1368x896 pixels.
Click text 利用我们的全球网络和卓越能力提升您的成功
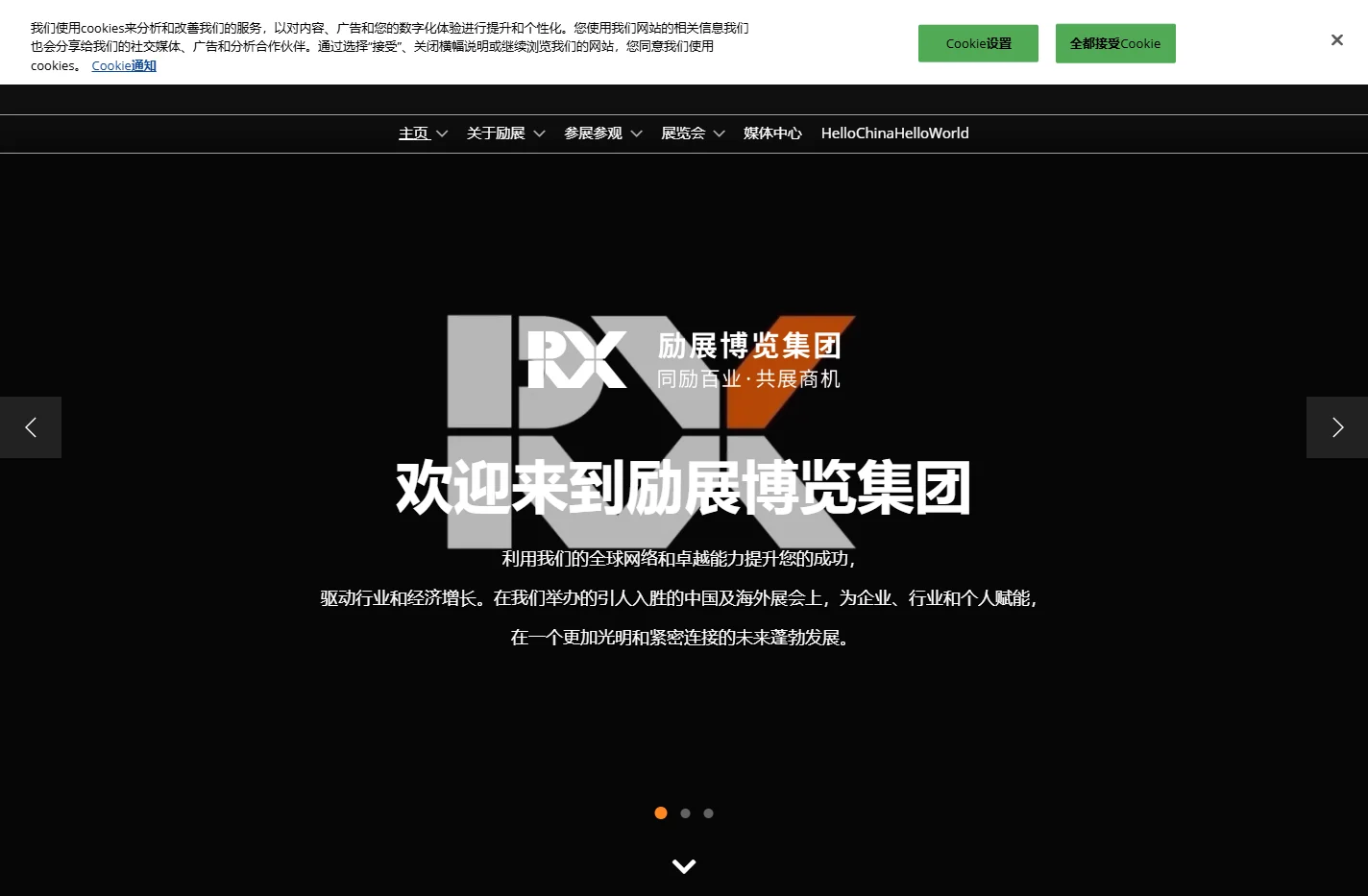[678, 559]
